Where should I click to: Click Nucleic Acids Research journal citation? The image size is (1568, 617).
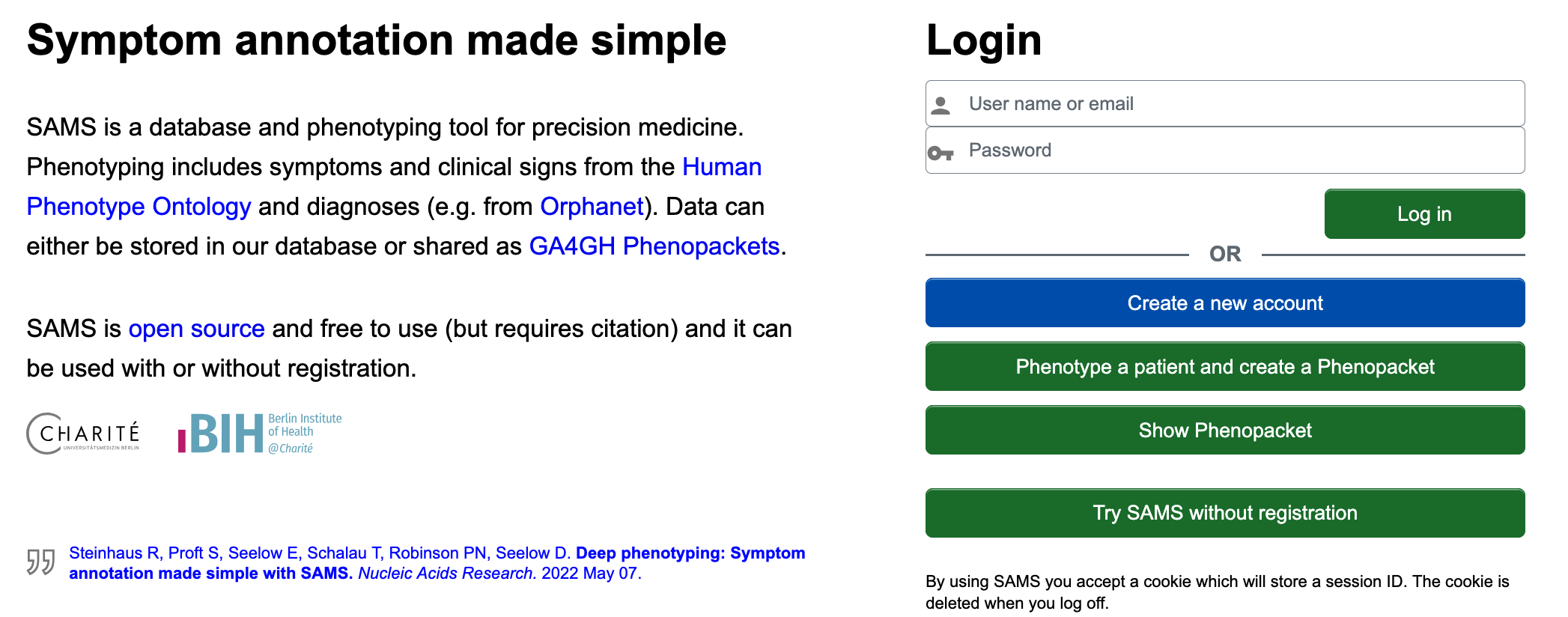[x=446, y=574]
